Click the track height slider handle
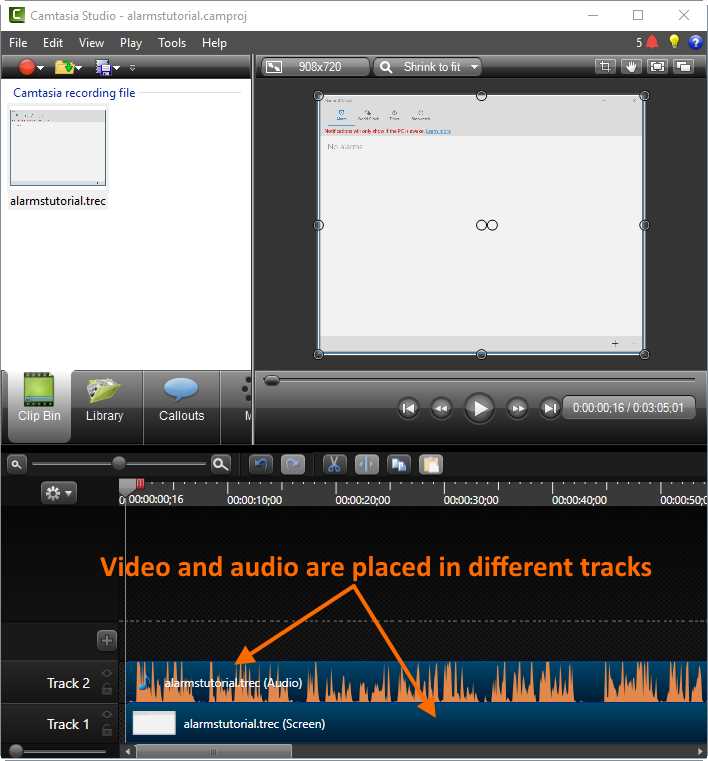708x761 pixels. click(16, 751)
